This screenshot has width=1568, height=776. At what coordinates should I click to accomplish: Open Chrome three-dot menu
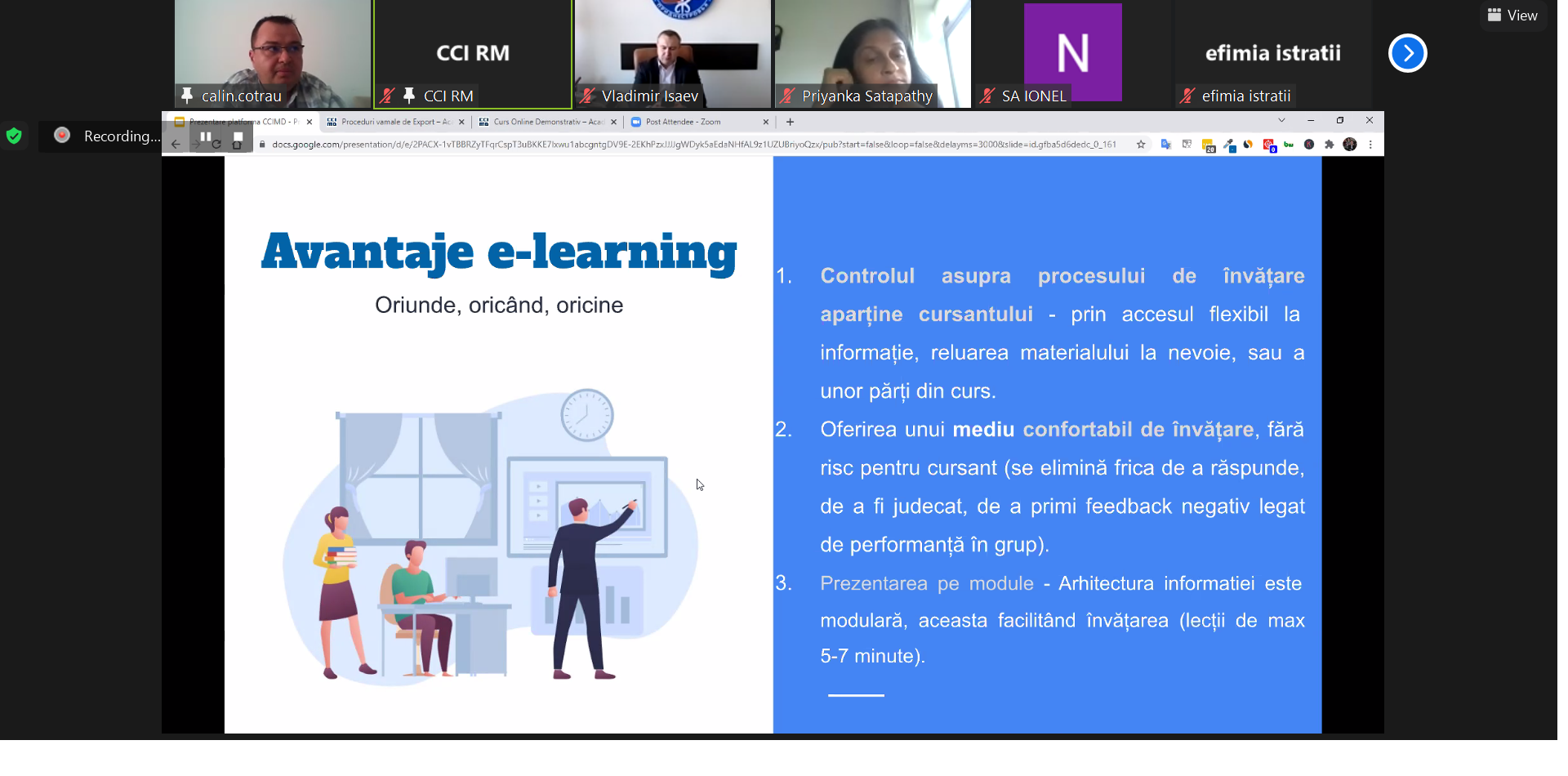click(x=1370, y=145)
